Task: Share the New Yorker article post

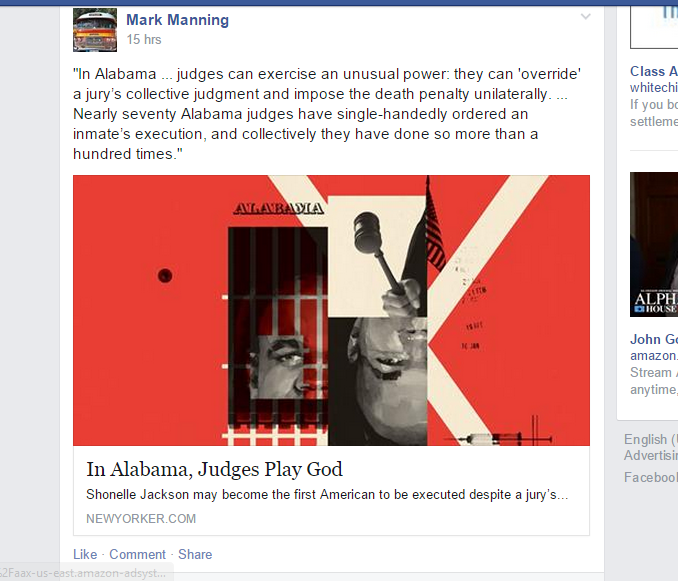Action: tap(195, 554)
